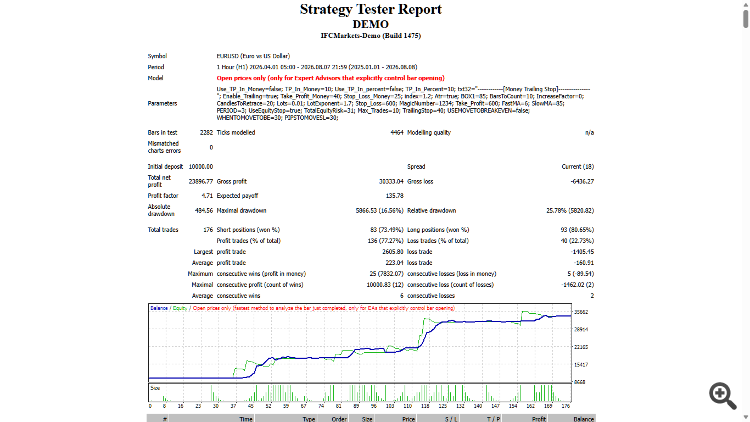
Task: Click the Strategy Tester Report heading
Action: 371,9
